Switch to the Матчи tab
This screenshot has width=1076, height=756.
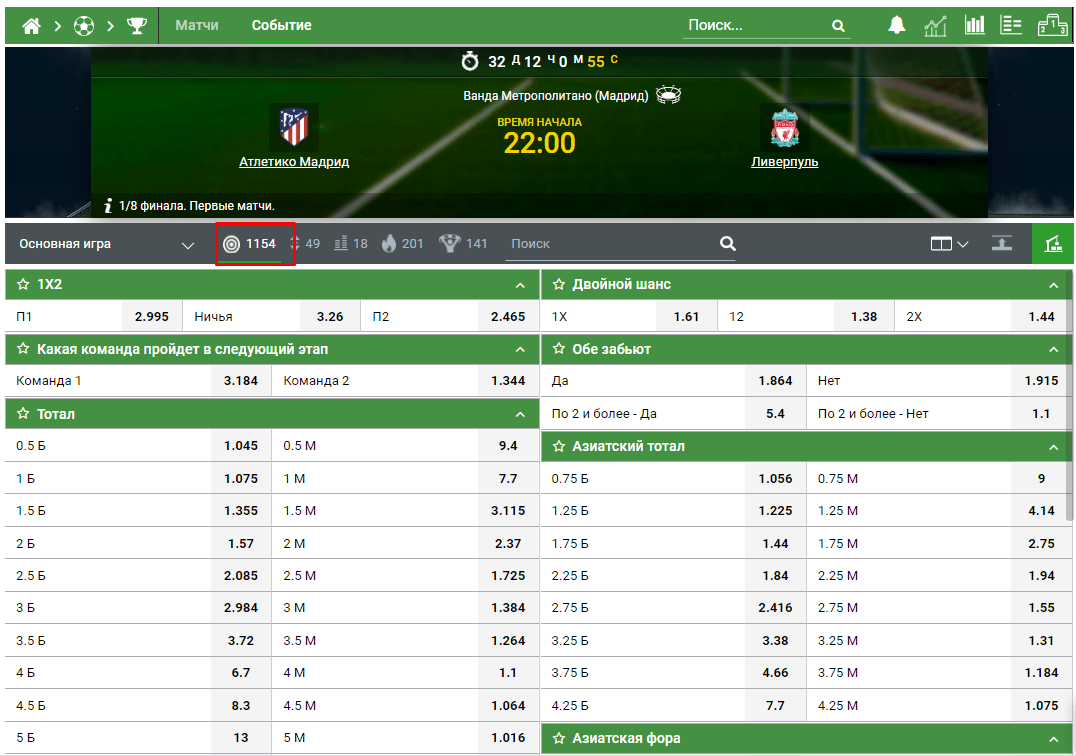tap(197, 26)
